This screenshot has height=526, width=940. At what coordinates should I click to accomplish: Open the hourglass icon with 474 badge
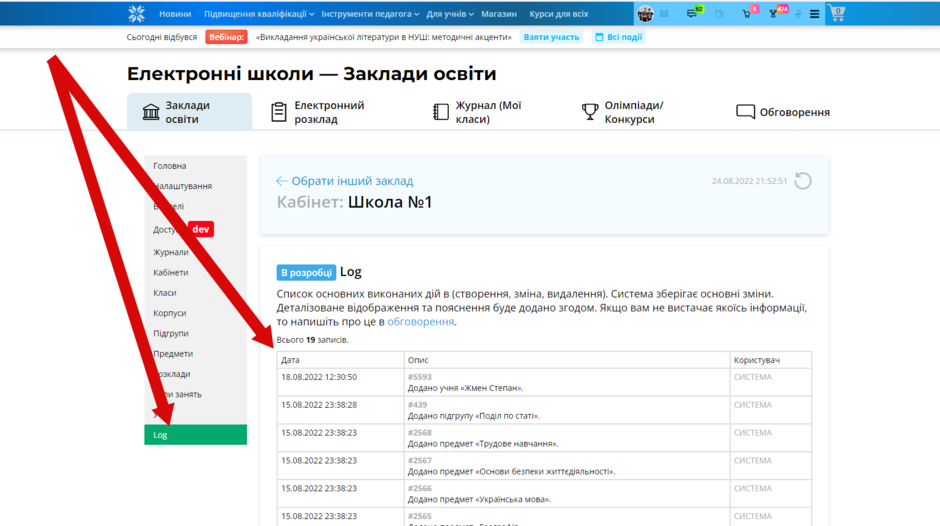point(776,13)
